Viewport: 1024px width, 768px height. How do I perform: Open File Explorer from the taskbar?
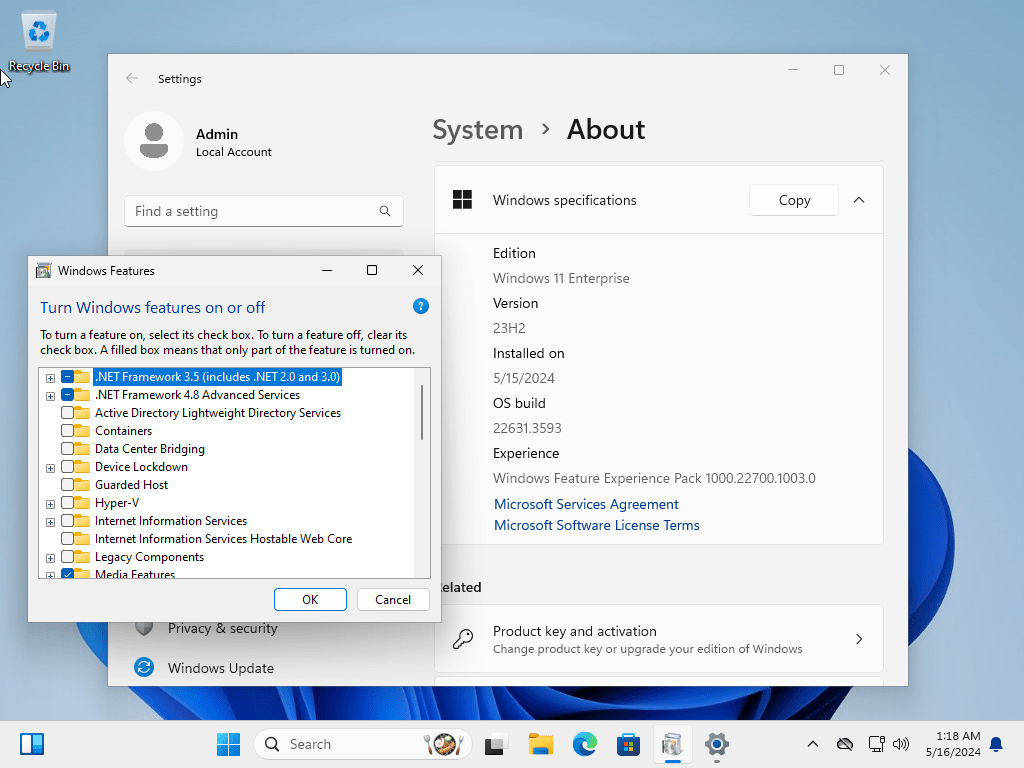pos(541,744)
